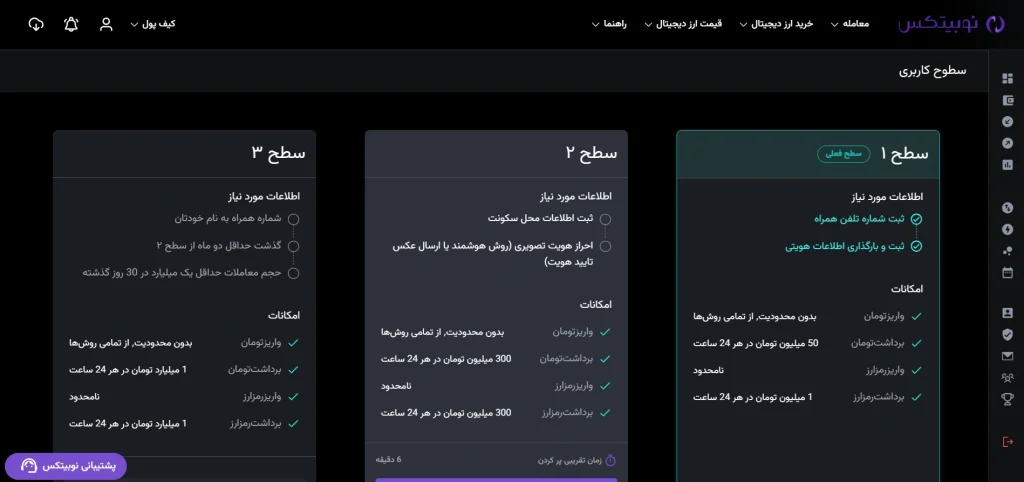
Task: Click the three dots sidebar icon
Action: coord(1007,251)
